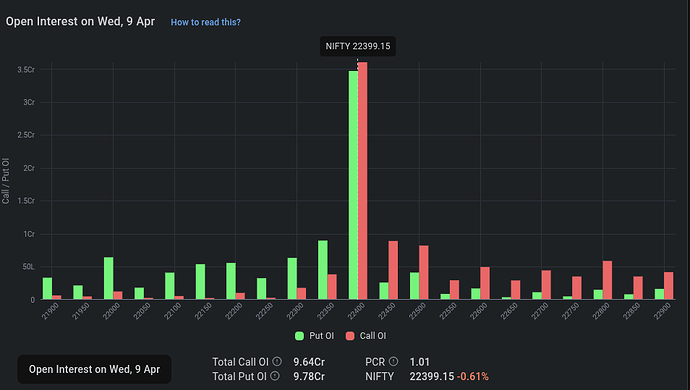
Task: Click the green Put OI bar at 22300
Action: (292, 279)
